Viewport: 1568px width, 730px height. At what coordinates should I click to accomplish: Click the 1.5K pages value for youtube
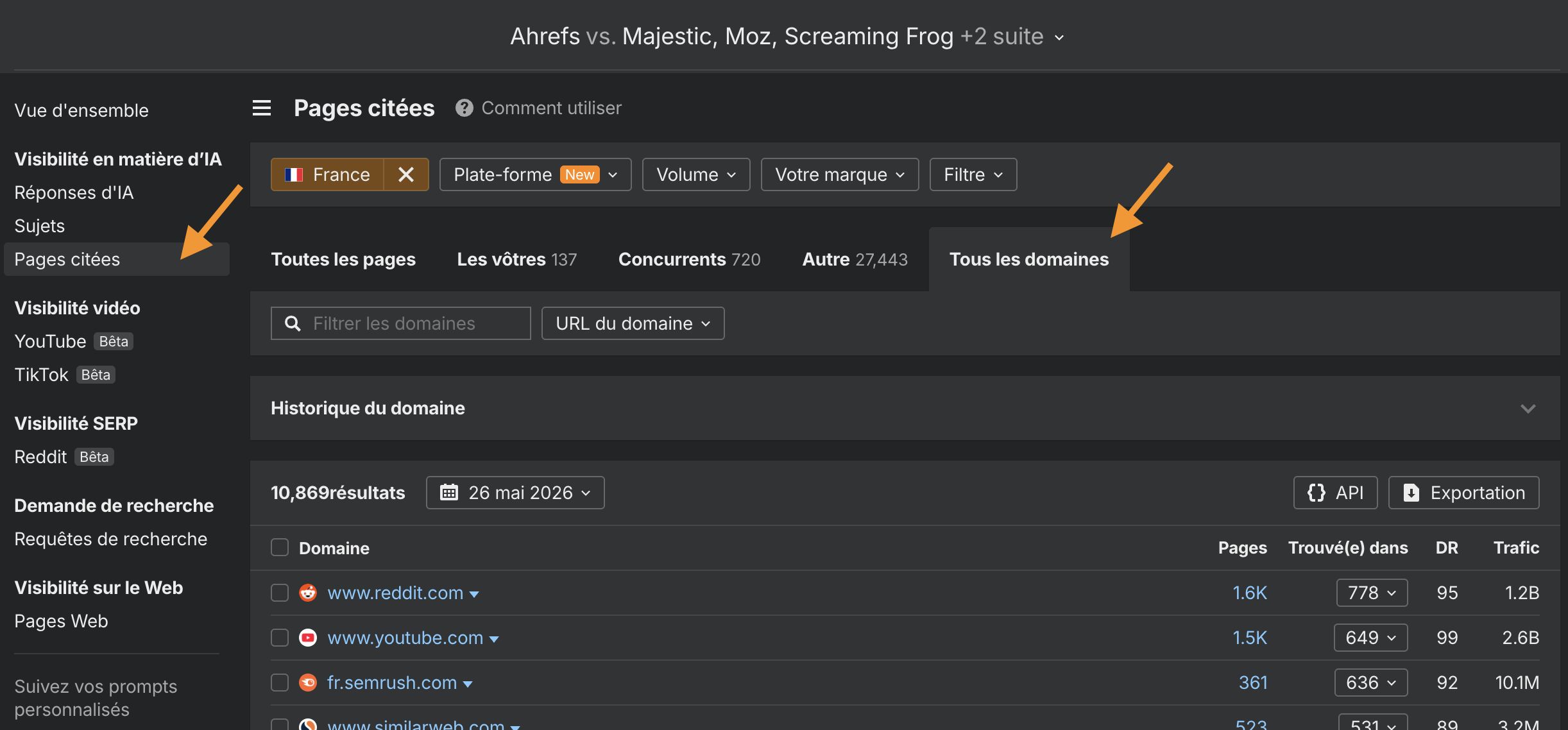[1250, 638]
